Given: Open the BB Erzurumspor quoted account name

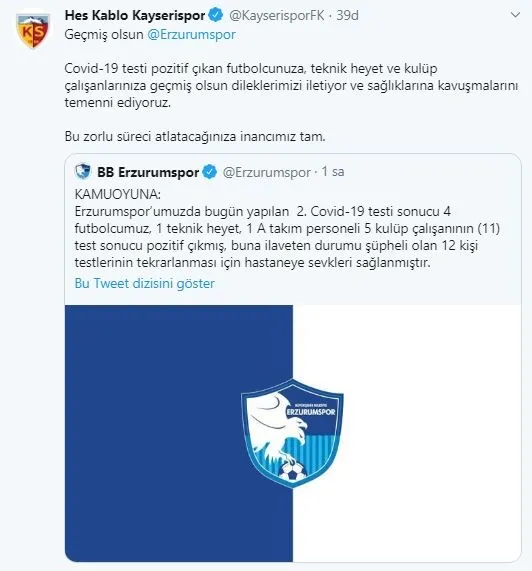Looking at the screenshot, I should tap(148, 172).
